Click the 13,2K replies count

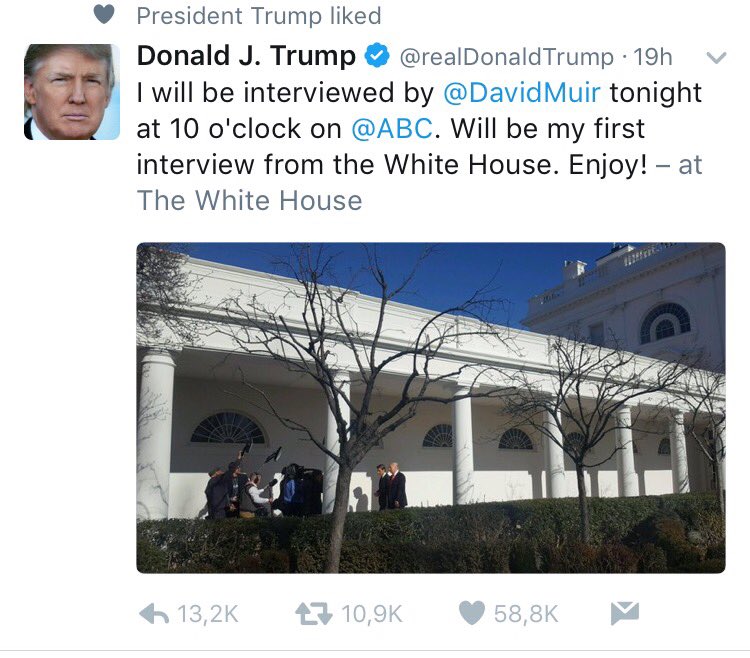coord(208,614)
